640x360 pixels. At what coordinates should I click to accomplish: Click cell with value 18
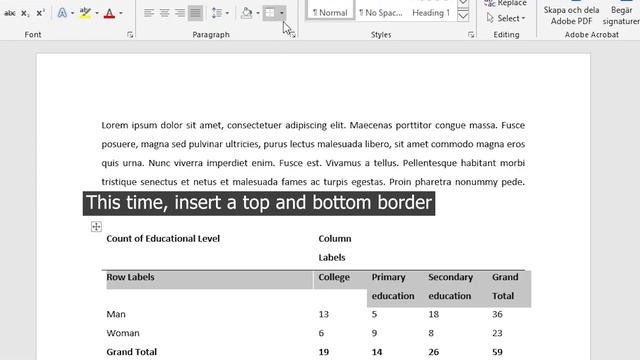[433, 314]
